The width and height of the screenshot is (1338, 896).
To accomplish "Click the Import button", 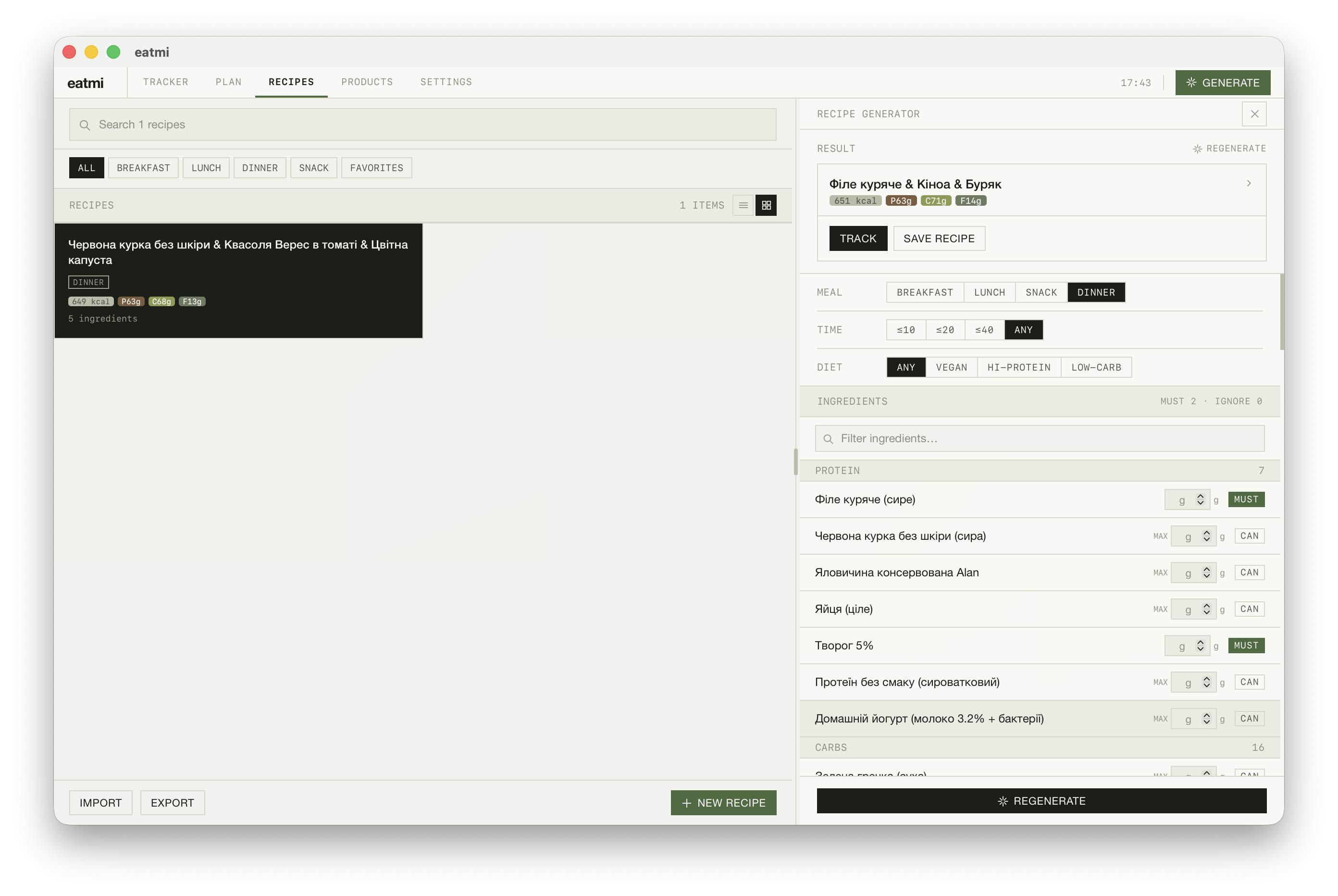I will tap(100, 802).
